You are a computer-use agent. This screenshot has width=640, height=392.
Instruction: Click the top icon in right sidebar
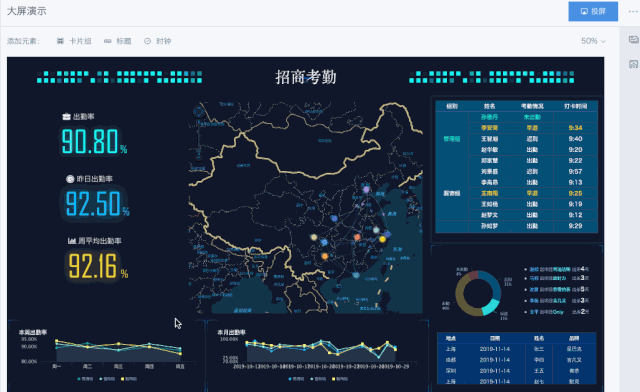tap(633, 40)
